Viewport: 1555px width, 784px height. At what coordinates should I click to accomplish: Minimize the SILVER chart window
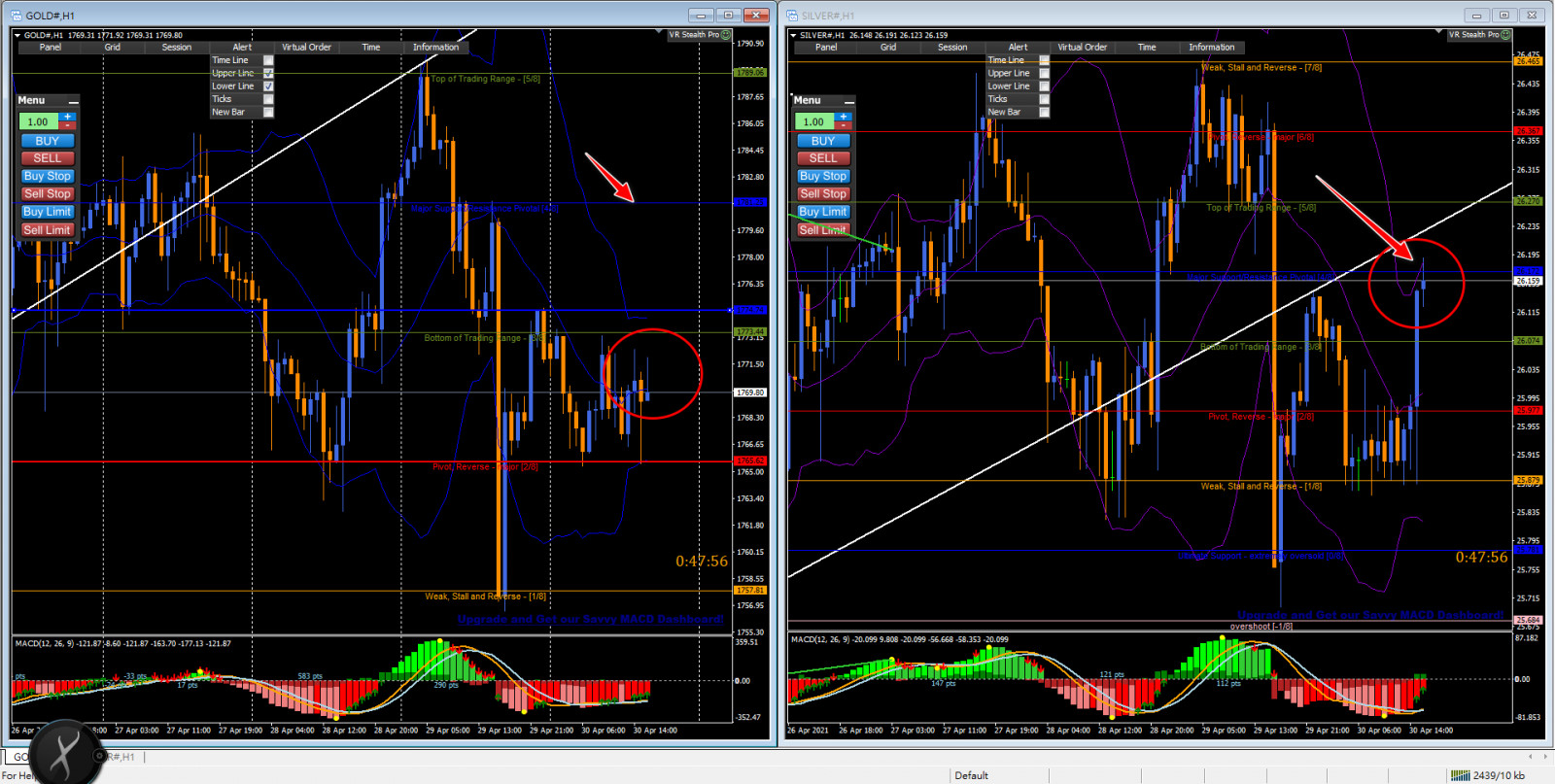[1476, 15]
